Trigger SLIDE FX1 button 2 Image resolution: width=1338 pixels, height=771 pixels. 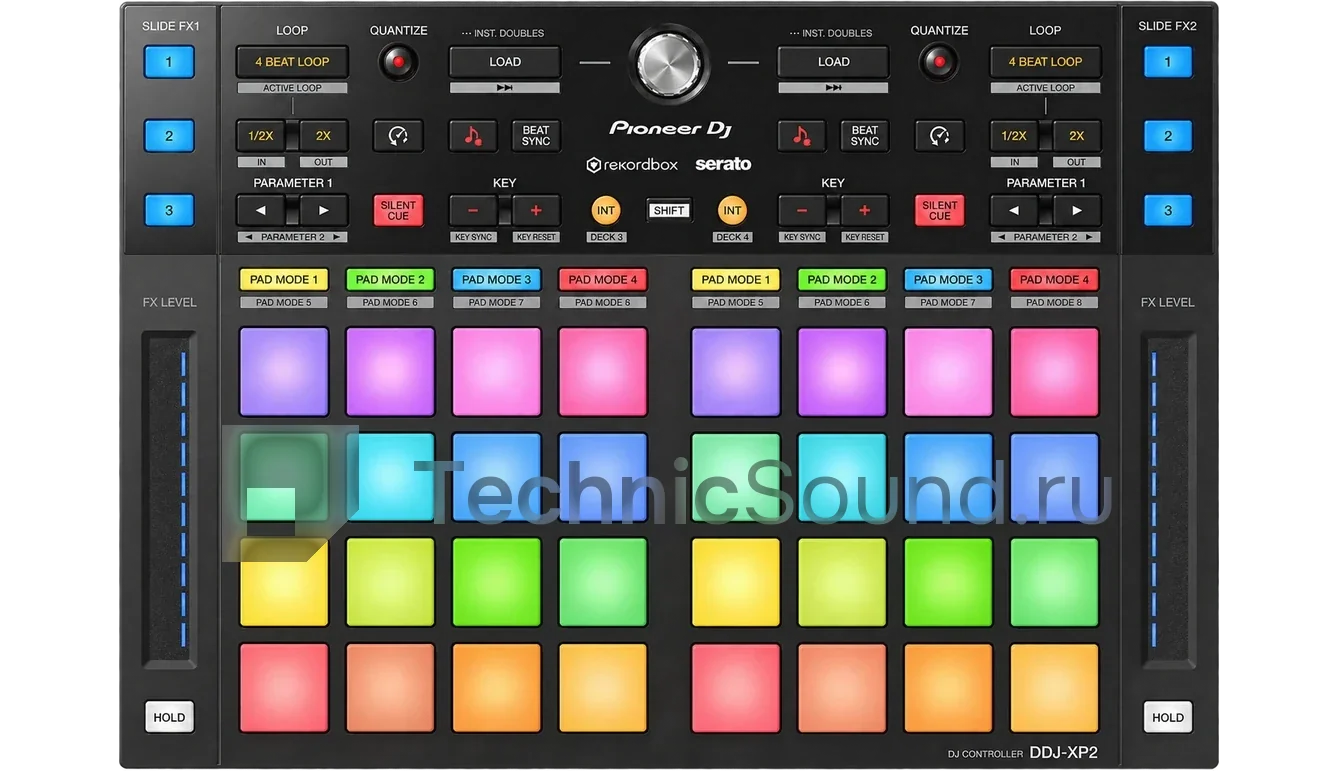point(169,136)
